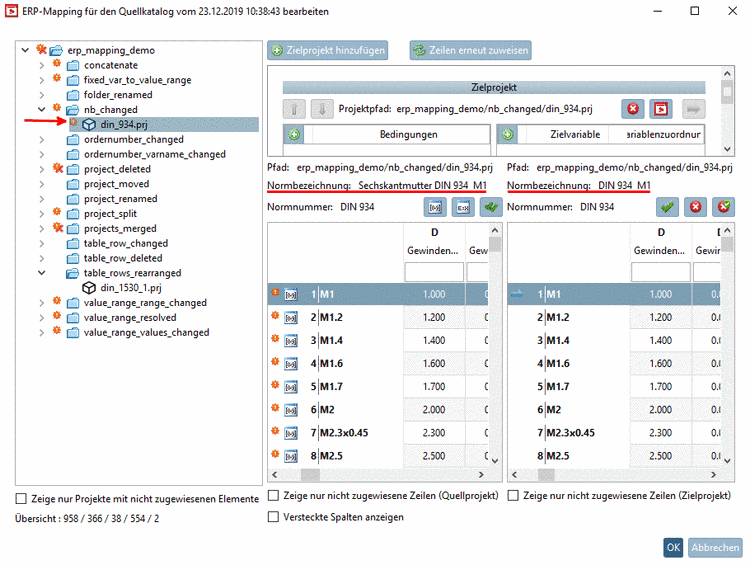Click red X with check icon in target panel
The width and height of the screenshot is (750, 565).
coord(724,207)
